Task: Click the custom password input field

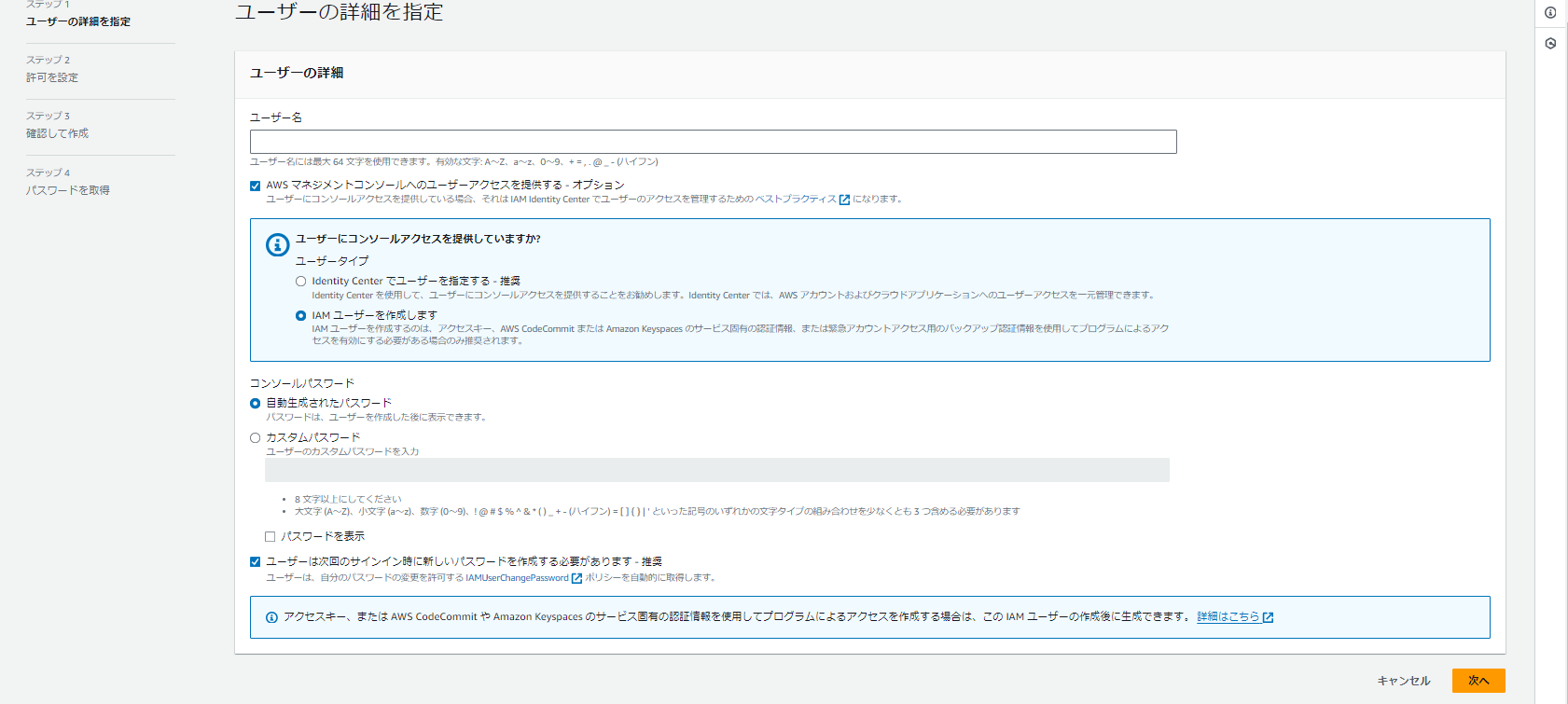Action: (x=717, y=470)
